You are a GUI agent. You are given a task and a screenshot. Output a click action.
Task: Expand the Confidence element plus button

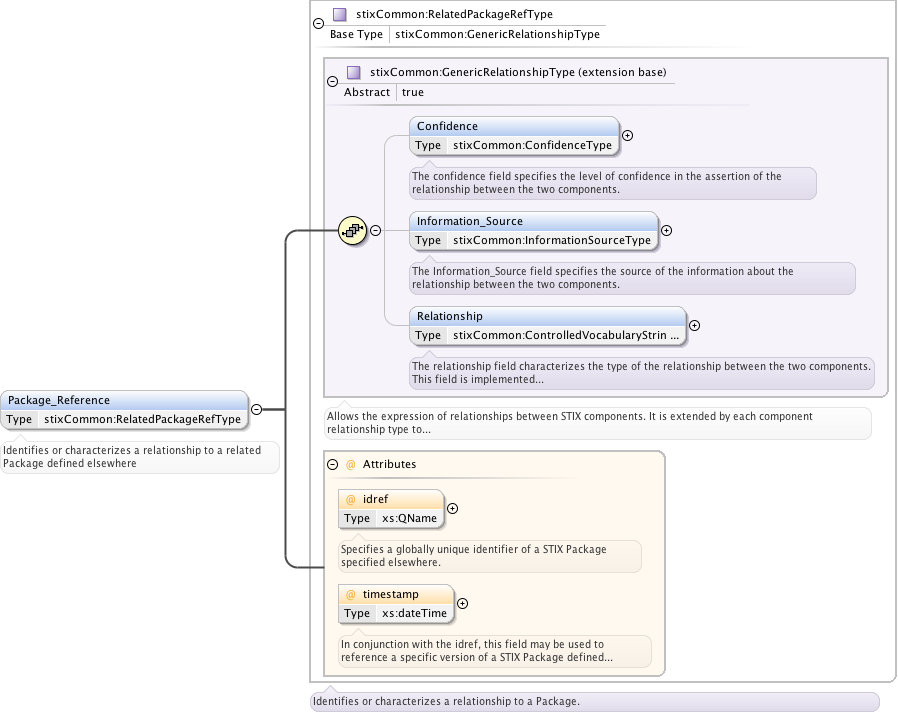click(628, 135)
